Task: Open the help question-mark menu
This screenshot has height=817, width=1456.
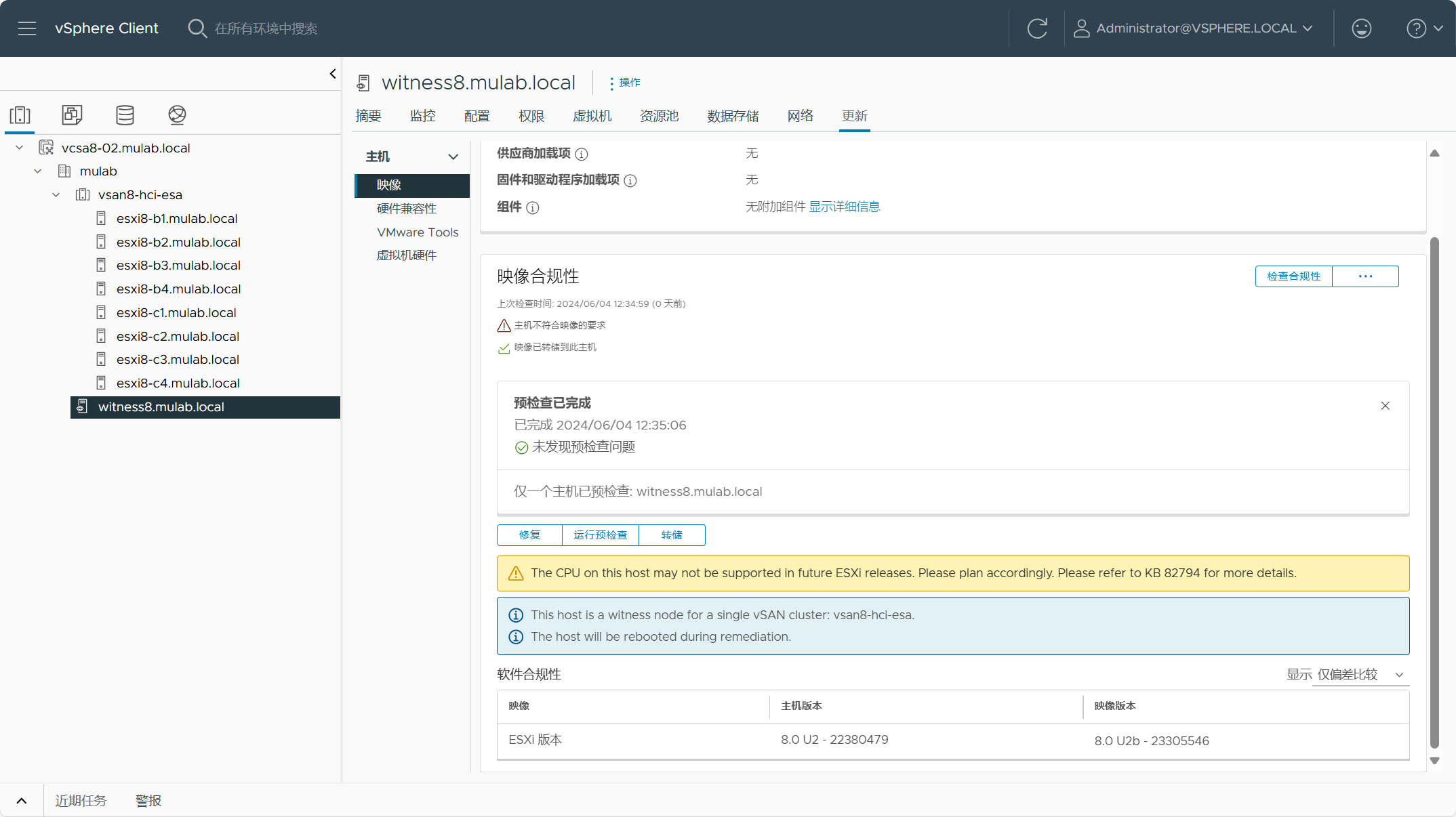Action: (x=1424, y=28)
